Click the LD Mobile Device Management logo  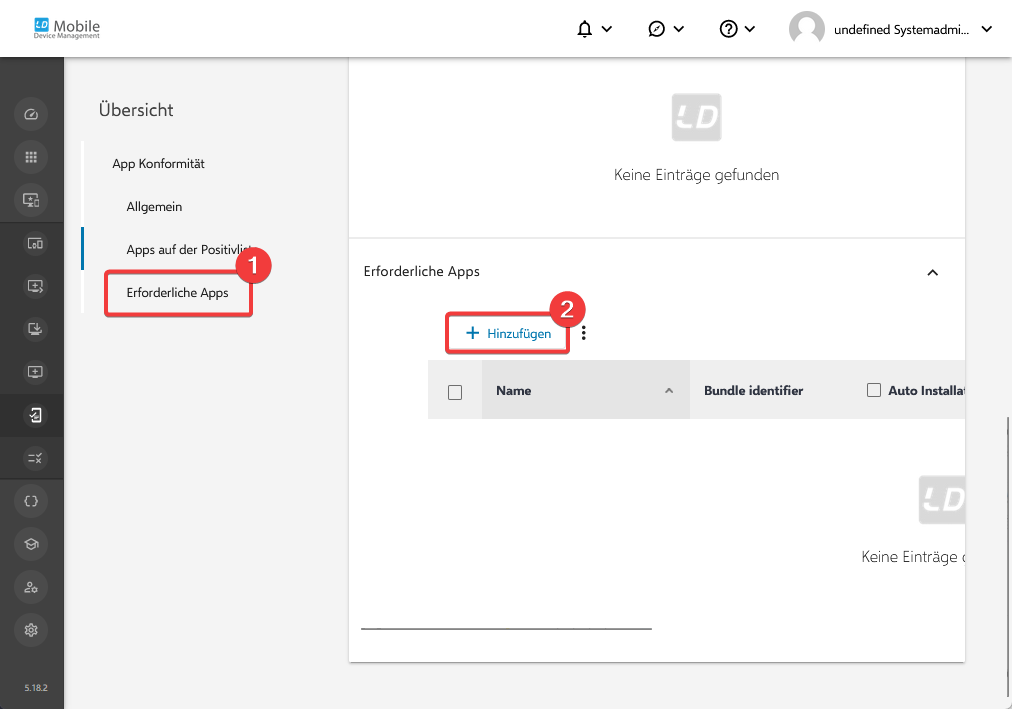[x=67, y=28]
